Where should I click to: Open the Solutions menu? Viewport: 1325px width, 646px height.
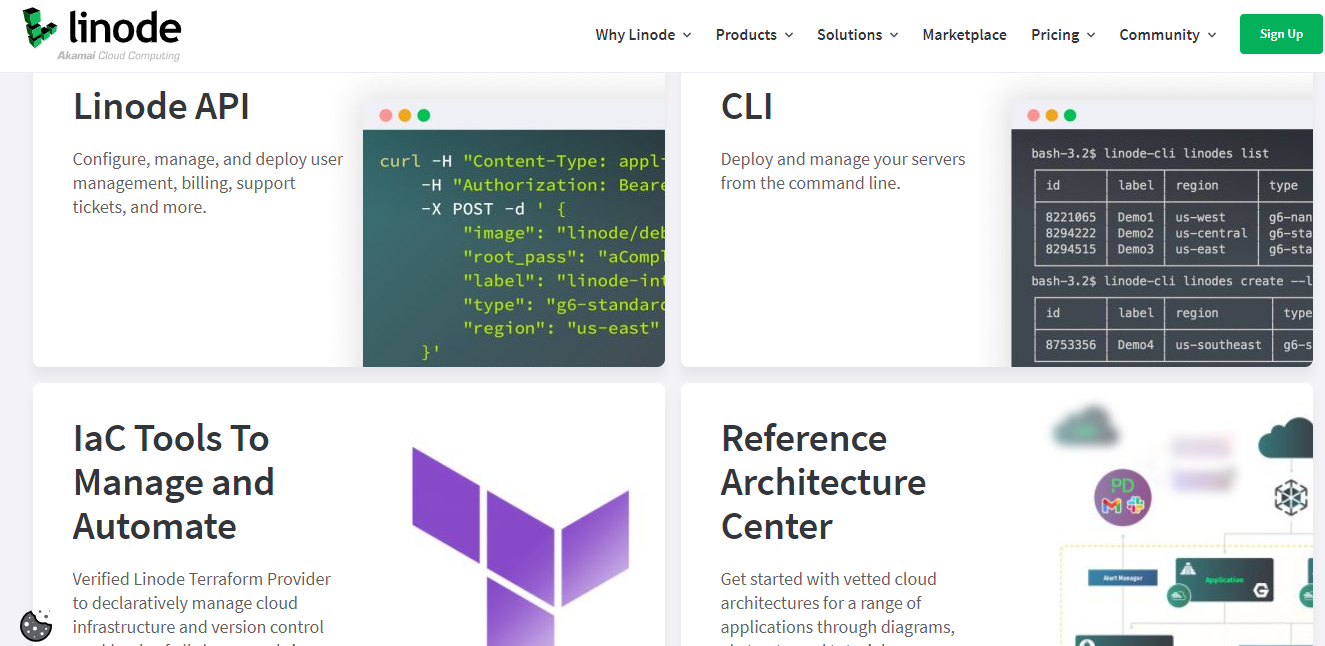(857, 35)
